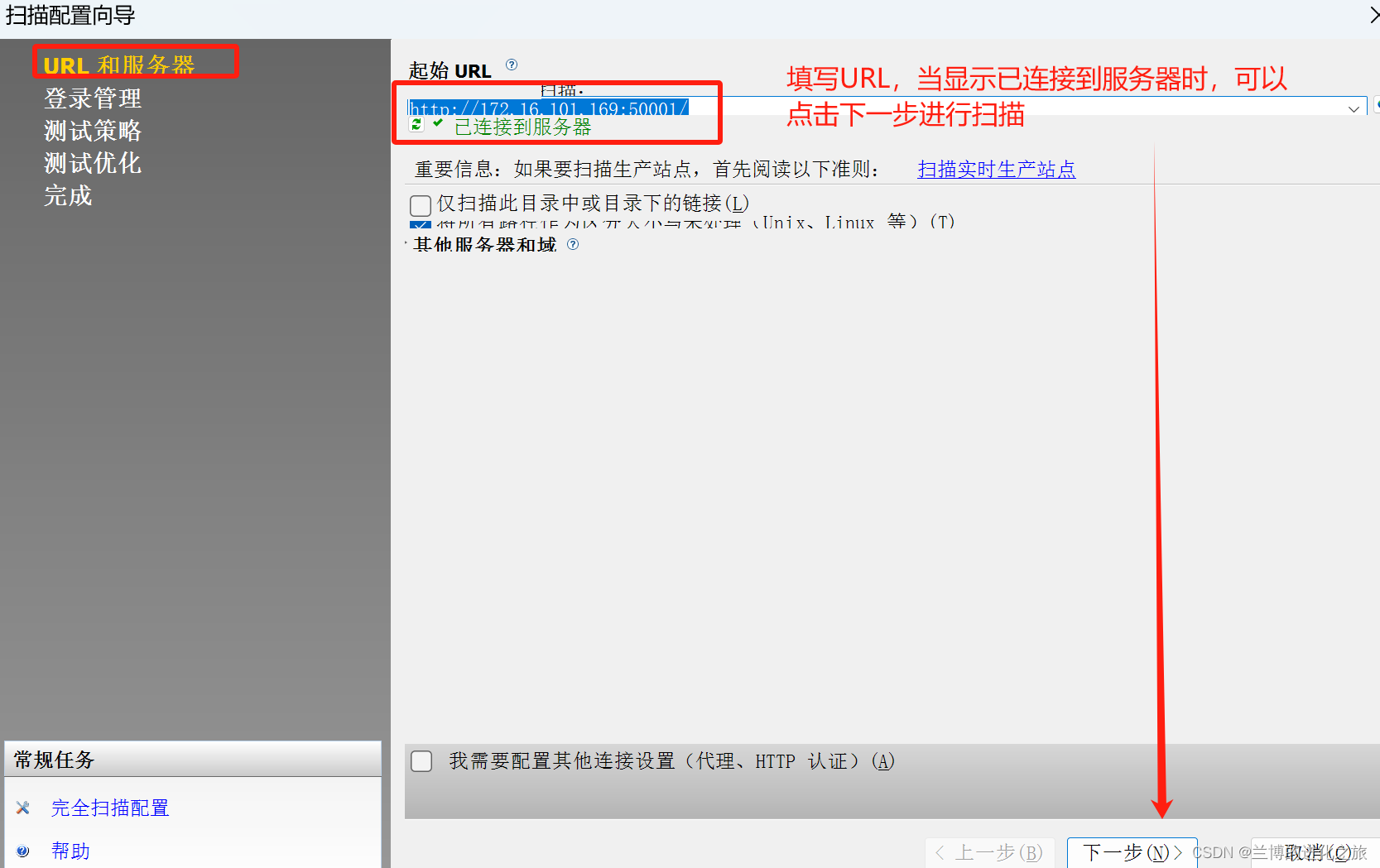Expand the 其他服务器和域 section
The height and width of the screenshot is (868, 1380).
point(405,244)
